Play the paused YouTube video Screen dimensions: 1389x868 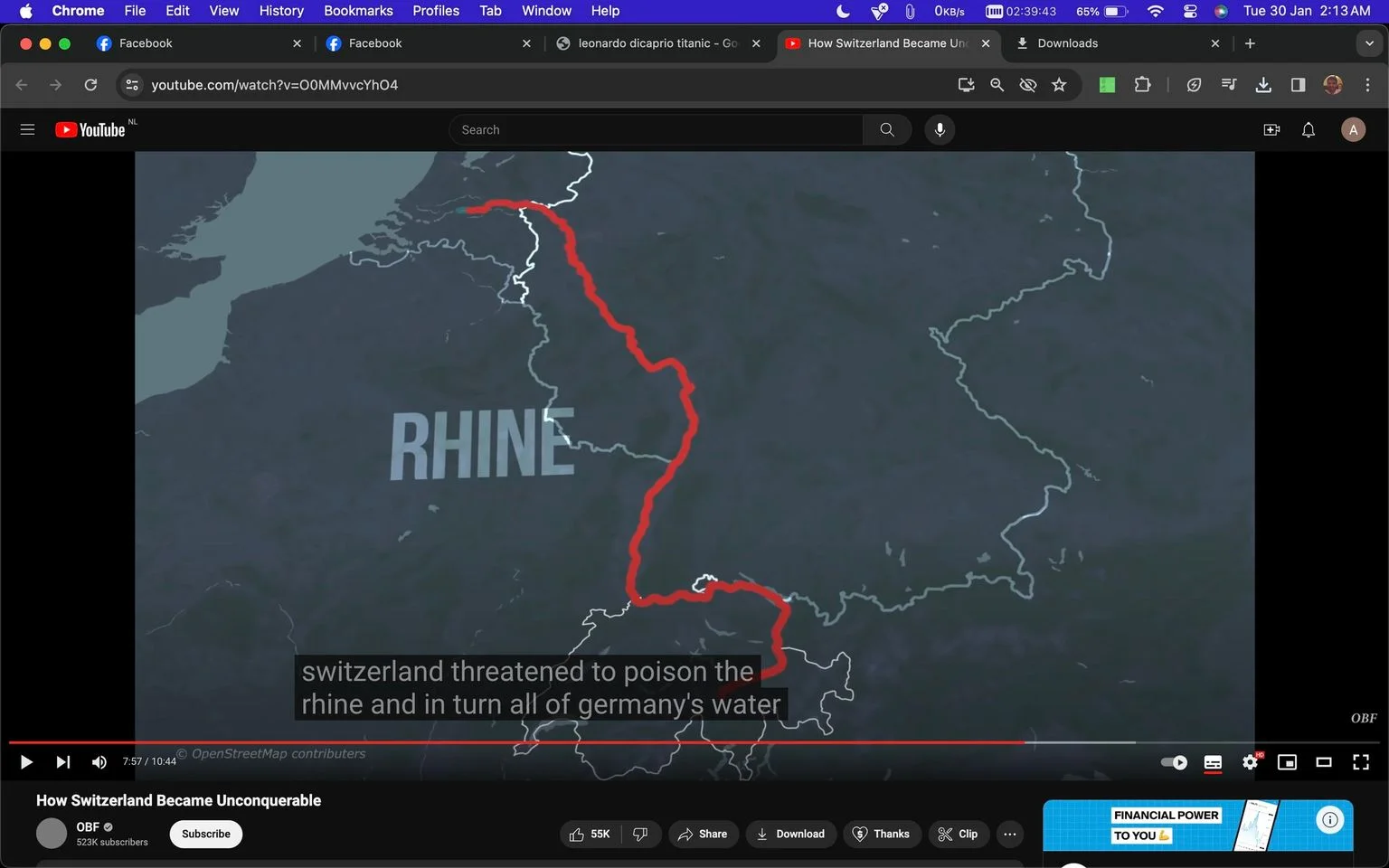click(x=26, y=762)
